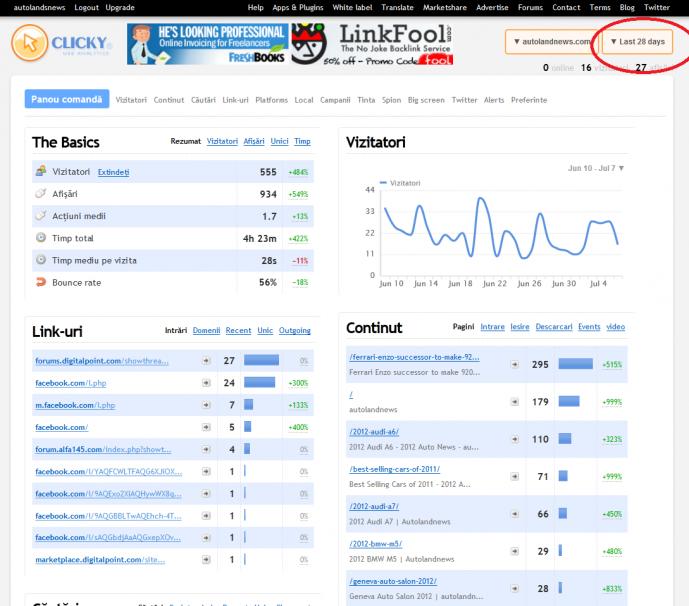Click the Timp mediu pe vizita clock icon
Viewport: 689px width, 606px height.
point(41,260)
